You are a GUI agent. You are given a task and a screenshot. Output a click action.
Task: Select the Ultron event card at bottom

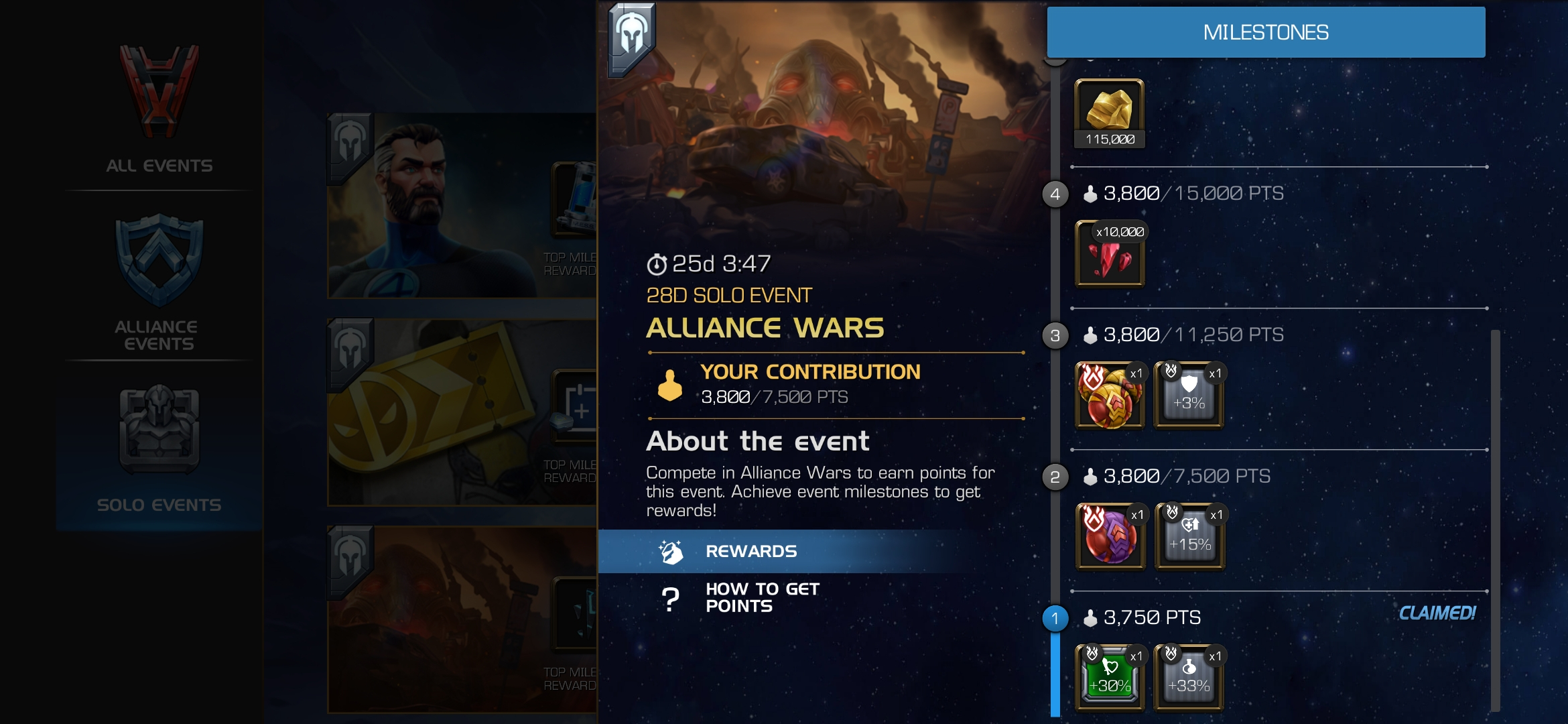[462, 619]
